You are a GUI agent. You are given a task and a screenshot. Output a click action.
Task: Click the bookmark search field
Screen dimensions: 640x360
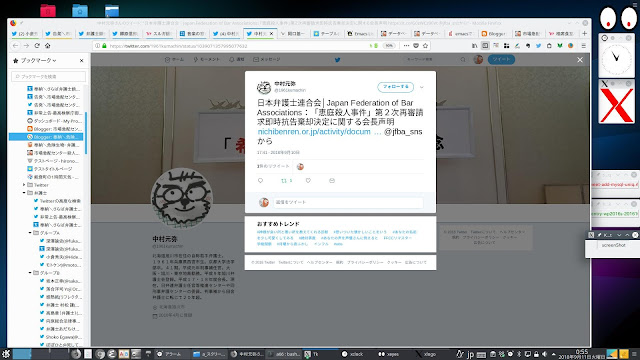pyautogui.click(x=49, y=76)
